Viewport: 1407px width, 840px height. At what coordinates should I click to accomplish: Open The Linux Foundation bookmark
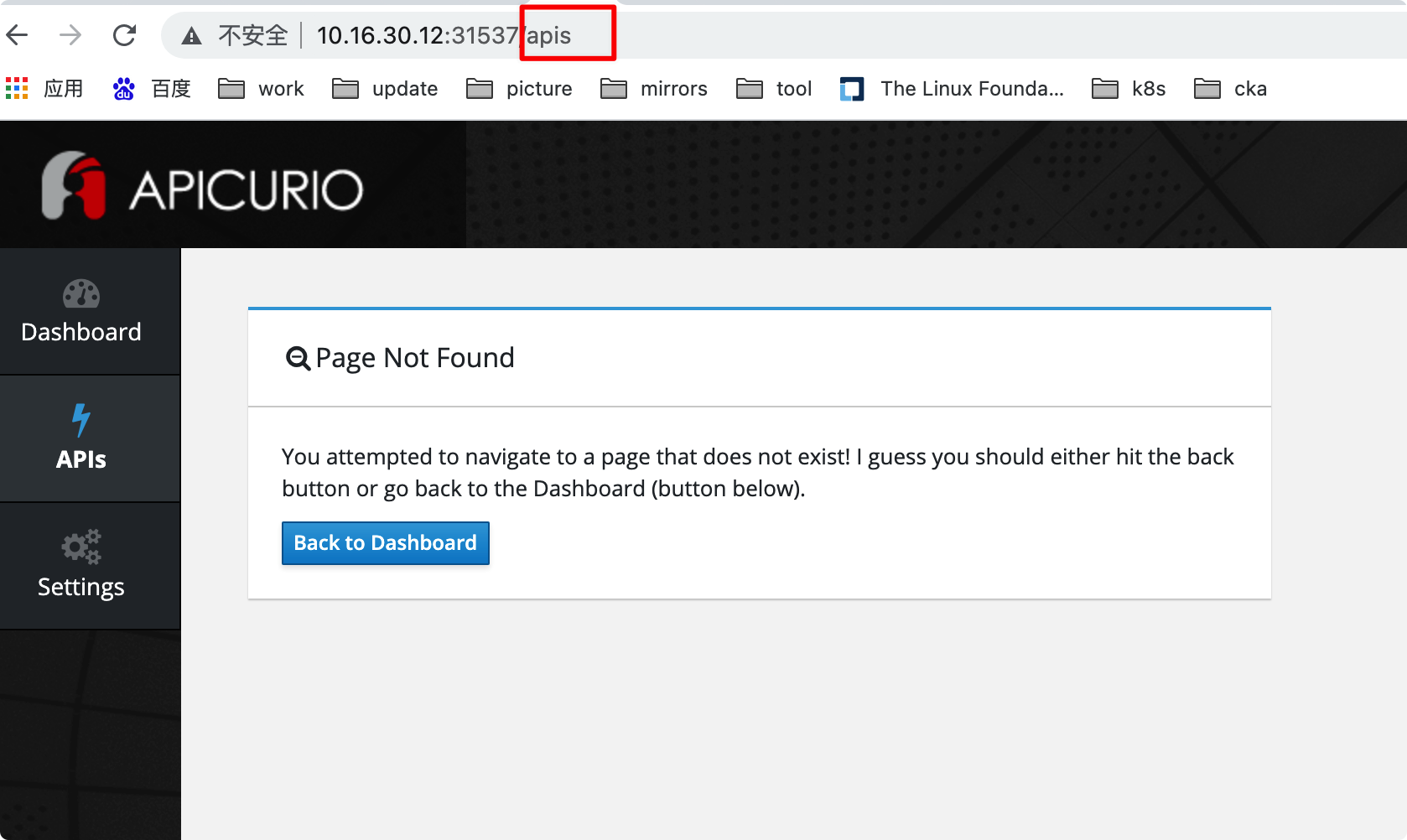tap(953, 88)
